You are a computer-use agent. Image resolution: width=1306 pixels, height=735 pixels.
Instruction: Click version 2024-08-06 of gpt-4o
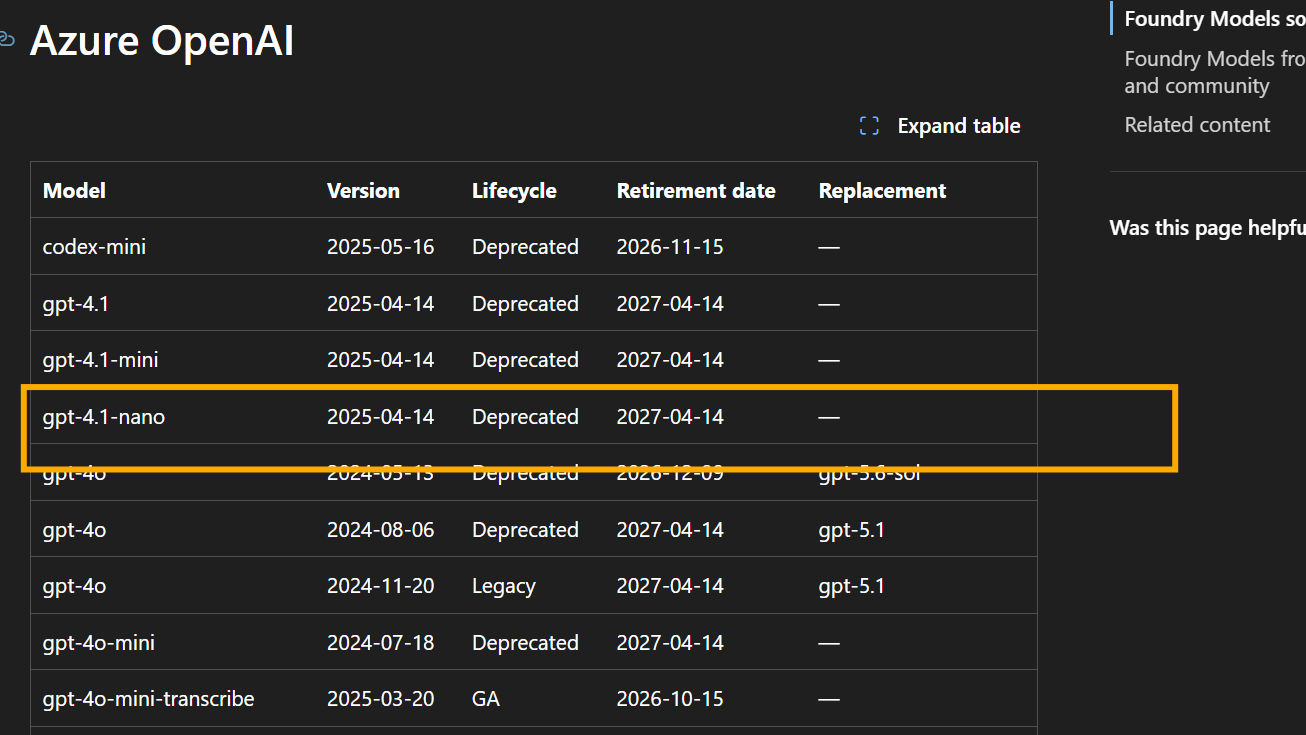381,529
